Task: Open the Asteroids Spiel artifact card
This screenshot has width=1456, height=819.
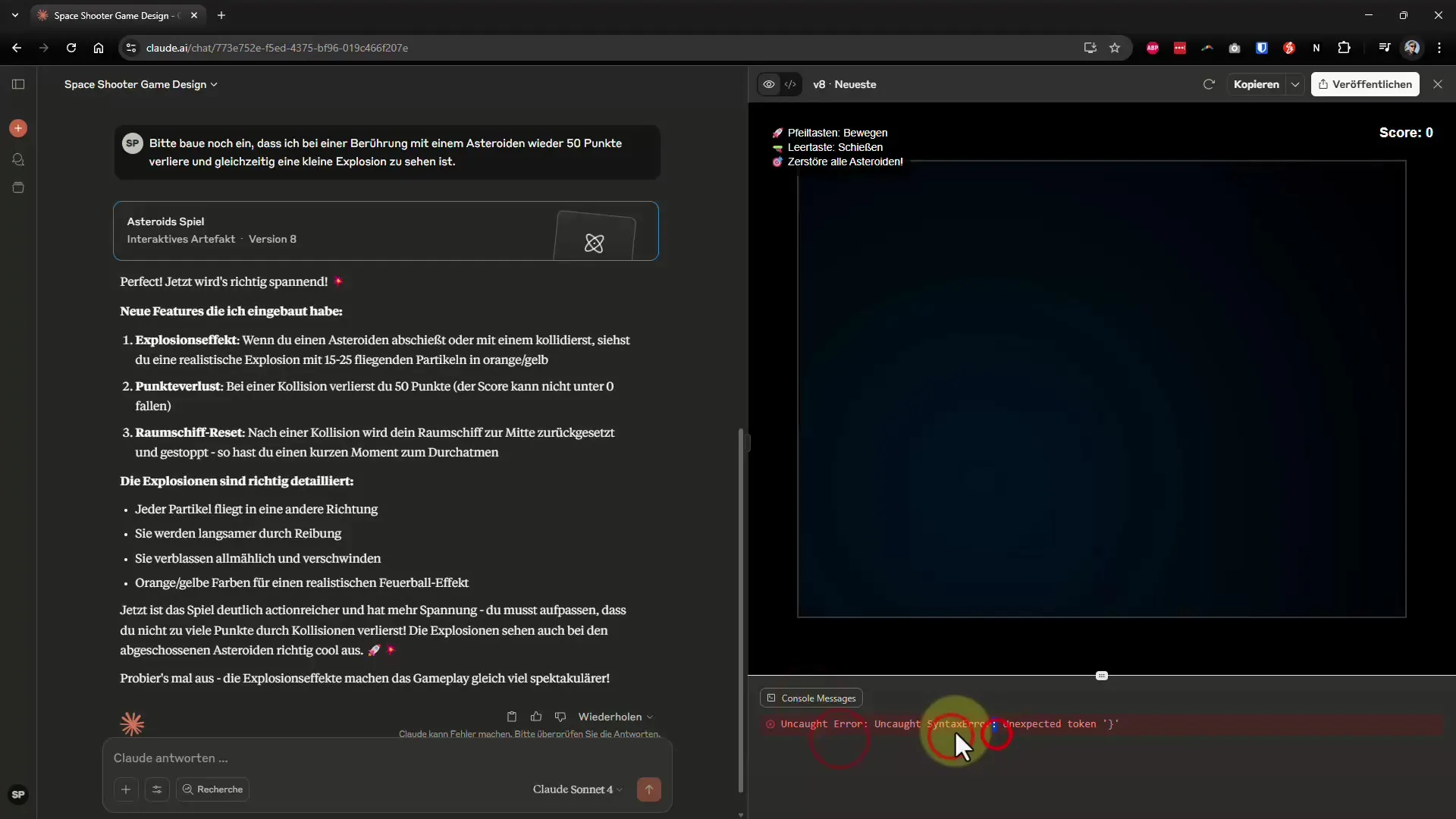Action: click(386, 231)
